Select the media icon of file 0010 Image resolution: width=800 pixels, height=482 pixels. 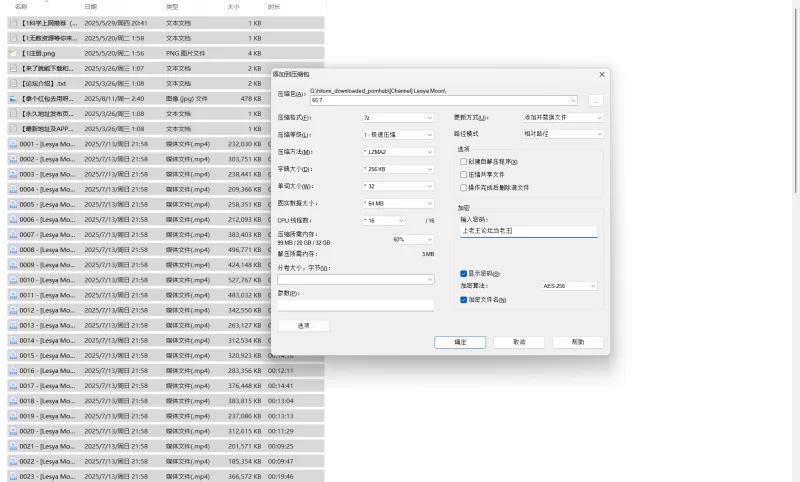[13, 281]
